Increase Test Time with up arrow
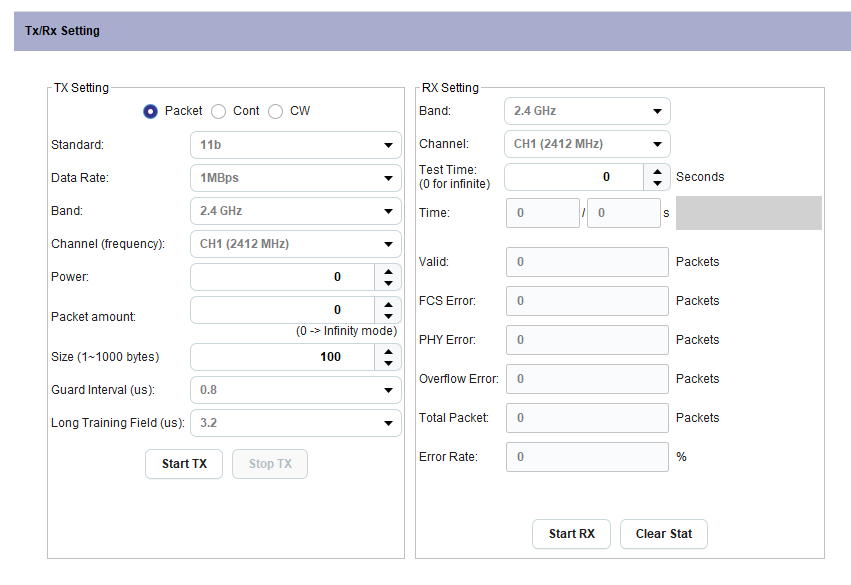Image resolution: width=851 pixels, height=585 pixels. [657, 171]
